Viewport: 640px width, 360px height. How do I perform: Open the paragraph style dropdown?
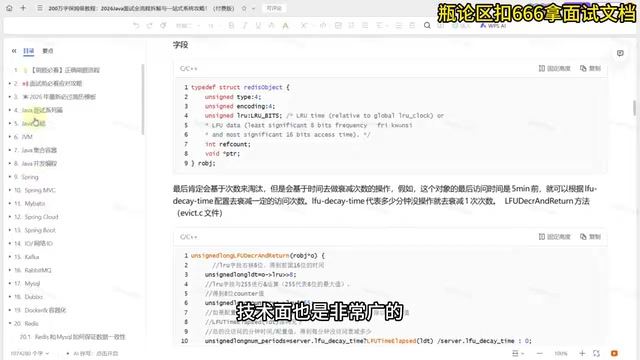188,26
